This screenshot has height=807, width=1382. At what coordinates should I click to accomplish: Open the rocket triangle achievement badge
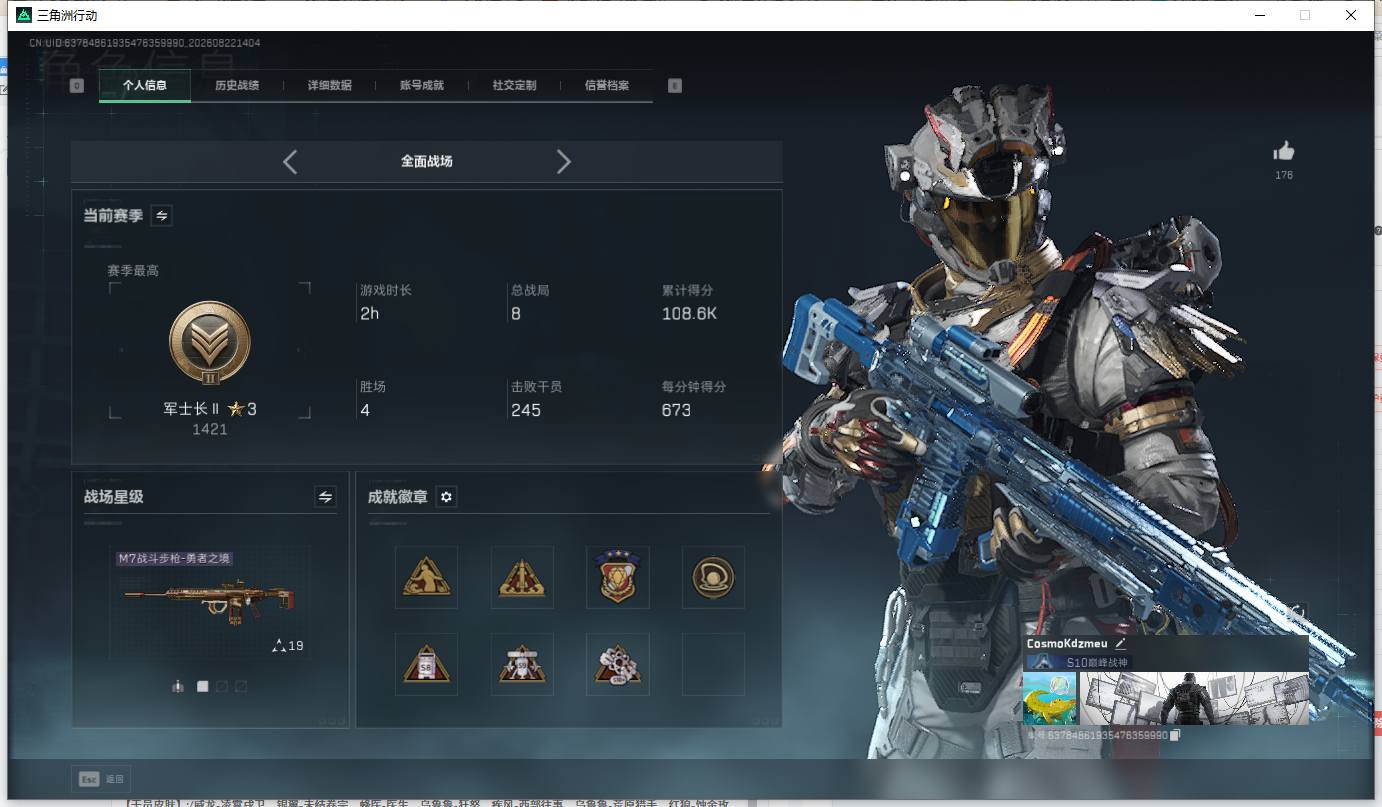[x=522, y=577]
